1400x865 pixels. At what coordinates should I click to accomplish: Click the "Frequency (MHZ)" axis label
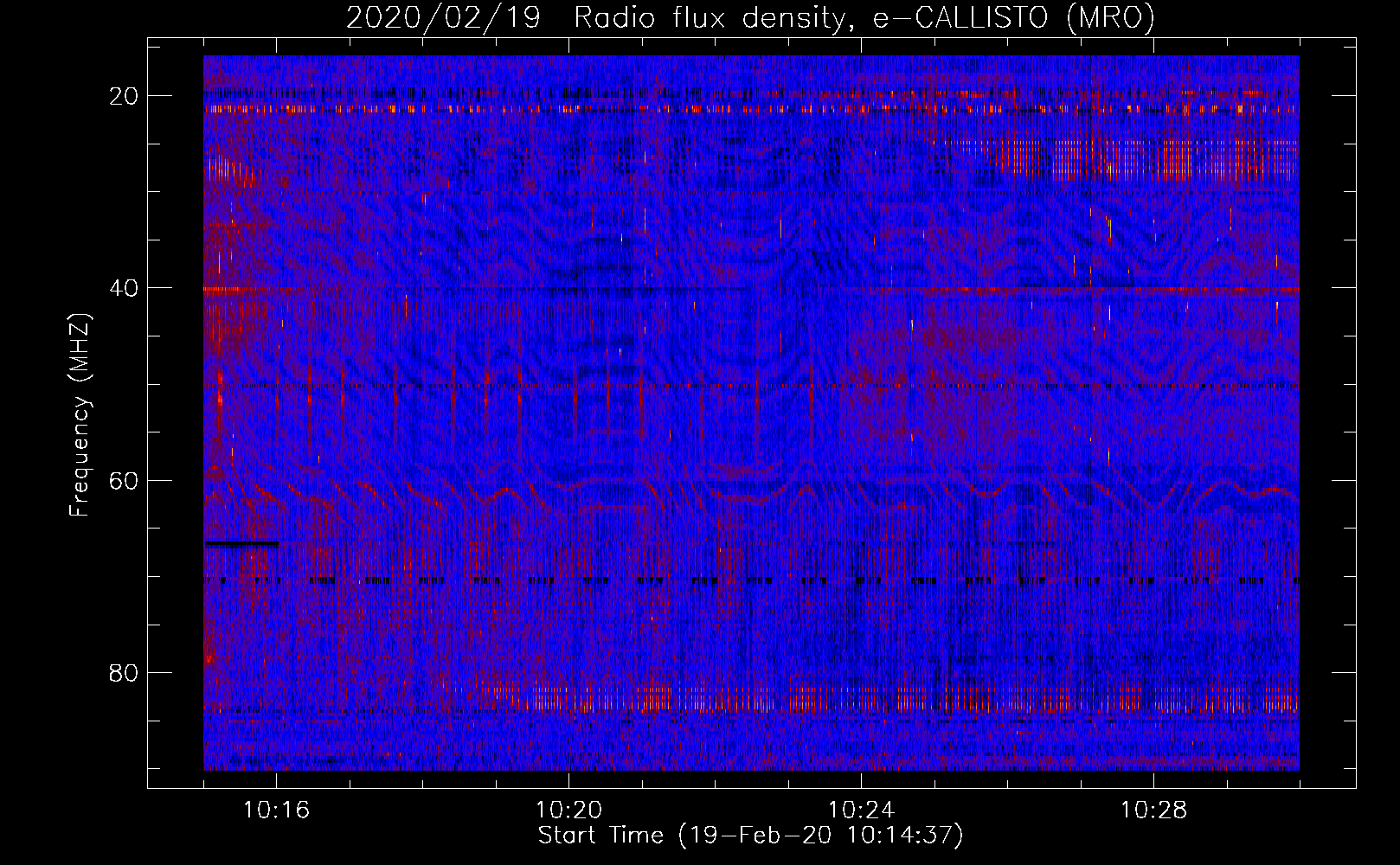click(79, 415)
